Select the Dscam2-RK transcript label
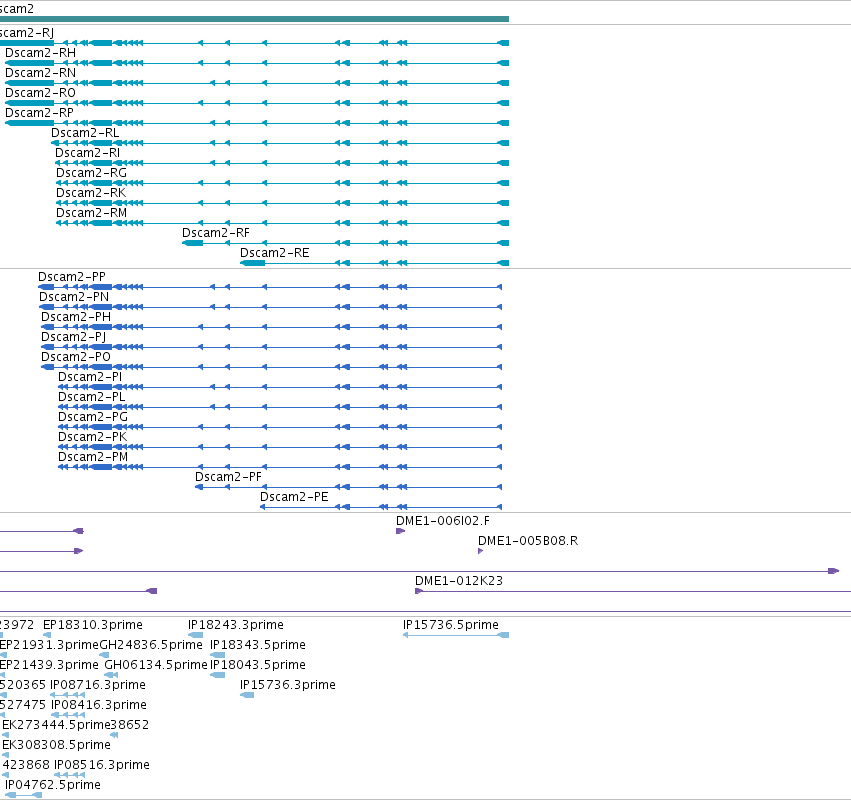The width and height of the screenshot is (851, 800). pos(91,193)
